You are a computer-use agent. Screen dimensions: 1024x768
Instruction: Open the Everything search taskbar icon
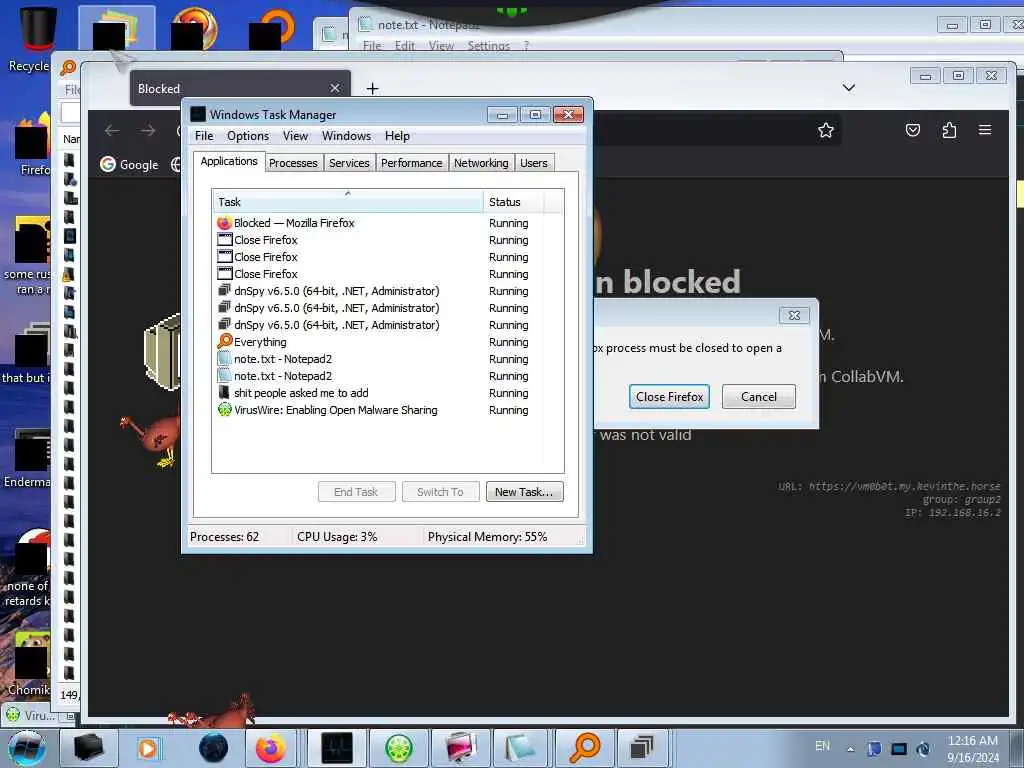tap(584, 748)
